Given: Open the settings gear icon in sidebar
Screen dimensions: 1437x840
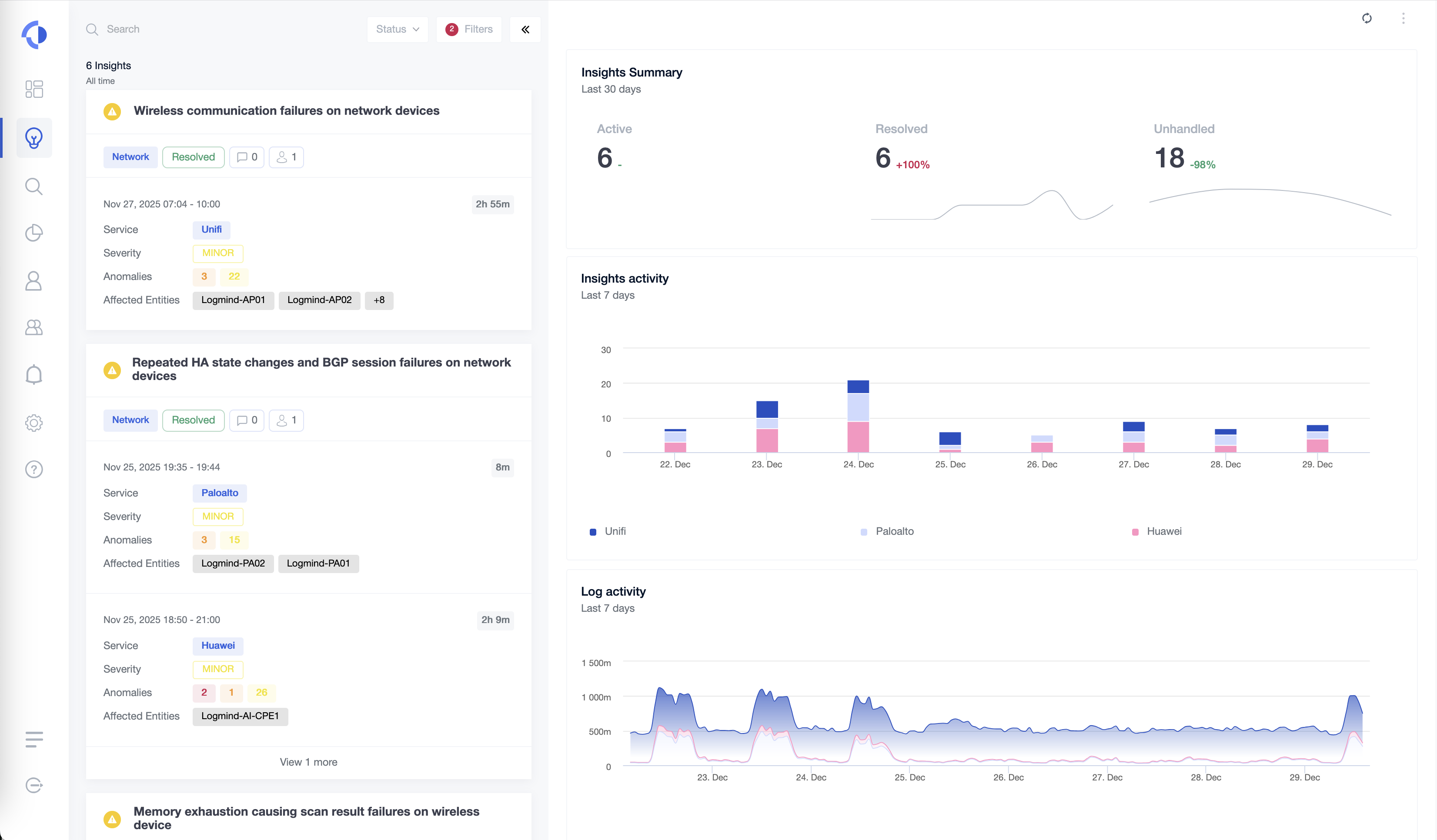Looking at the screenshot, I should [34, 422].
